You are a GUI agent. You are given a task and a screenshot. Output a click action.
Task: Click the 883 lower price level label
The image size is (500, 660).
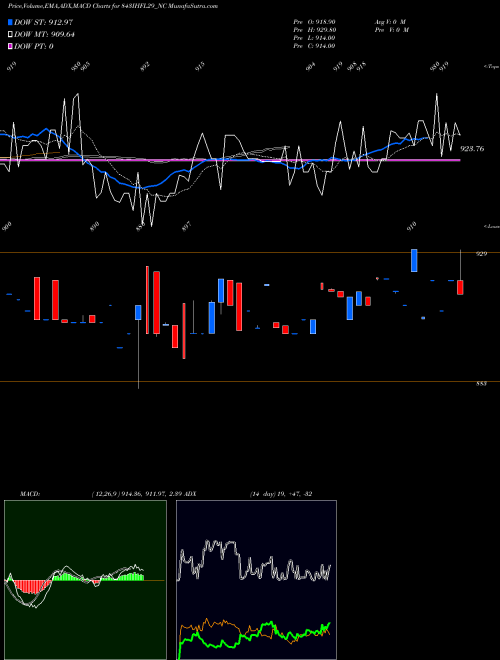[481, 383]
